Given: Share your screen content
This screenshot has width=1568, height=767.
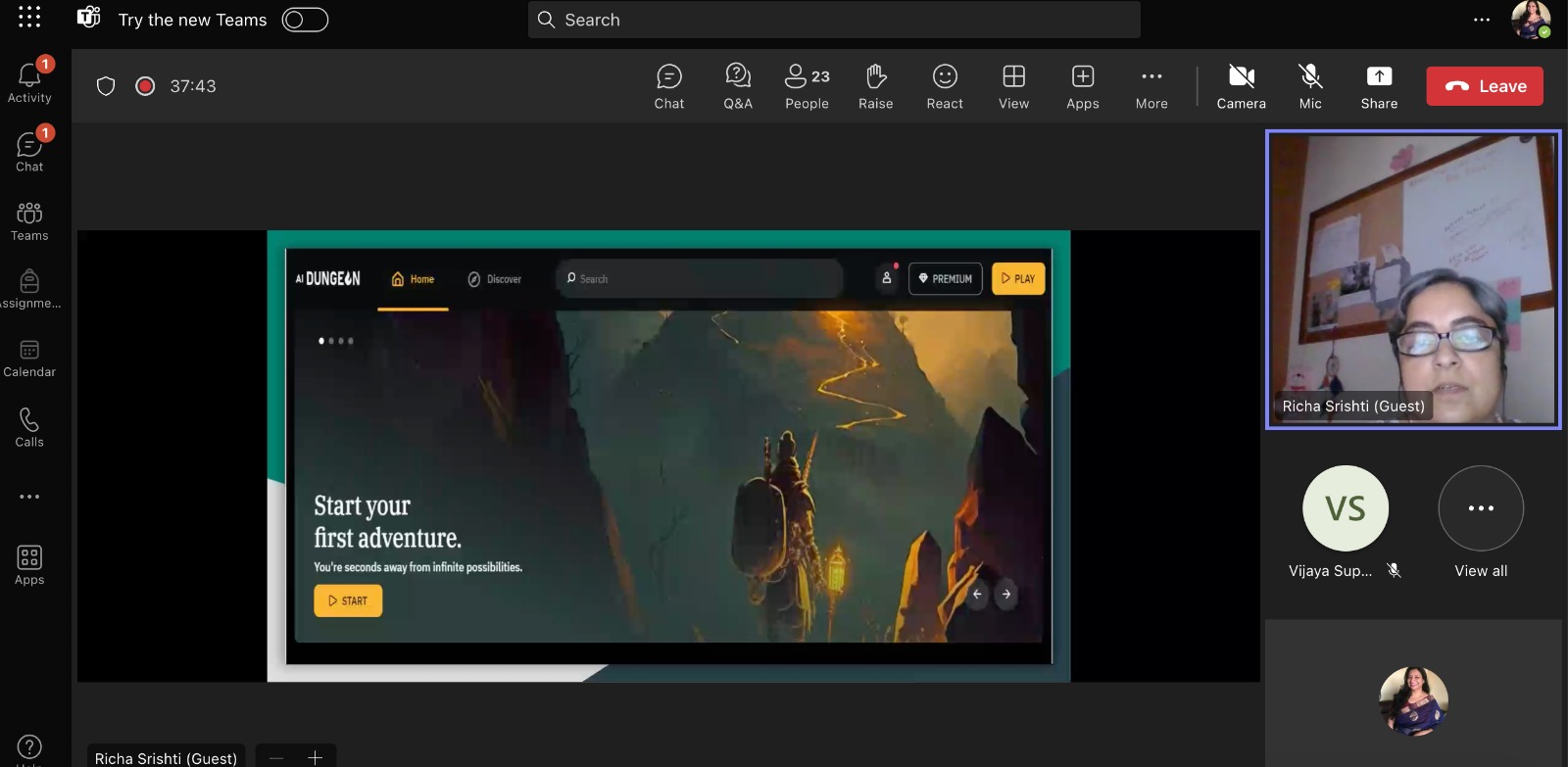Looking at the screenshot, I should pyautogui.click(x=1379, y=86).
